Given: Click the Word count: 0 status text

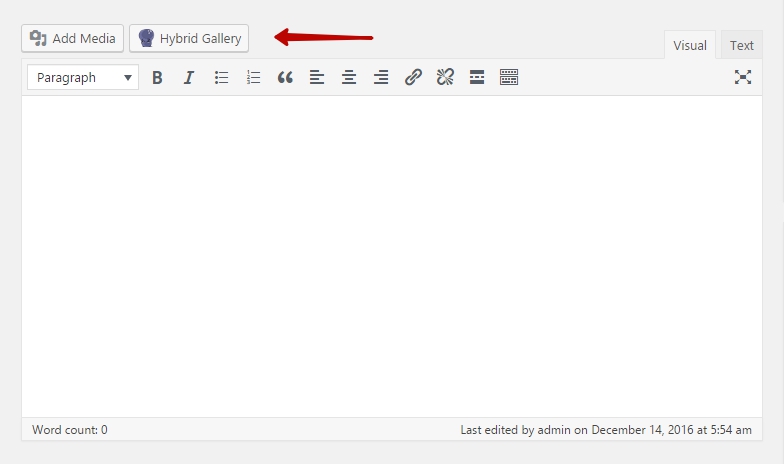Looking at the screenshot, I should click(x=70, y=430).
